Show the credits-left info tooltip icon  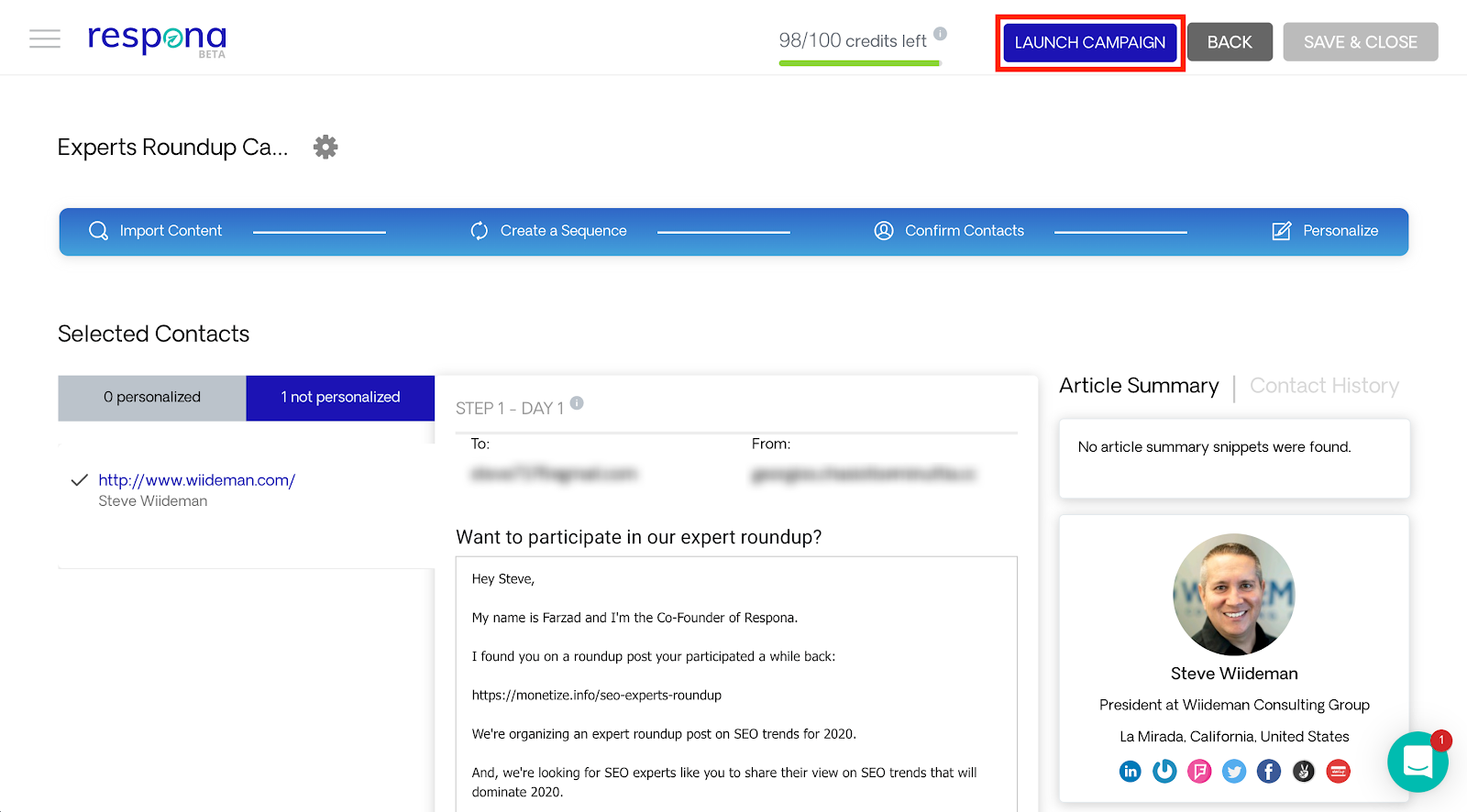tap(940, 34)
